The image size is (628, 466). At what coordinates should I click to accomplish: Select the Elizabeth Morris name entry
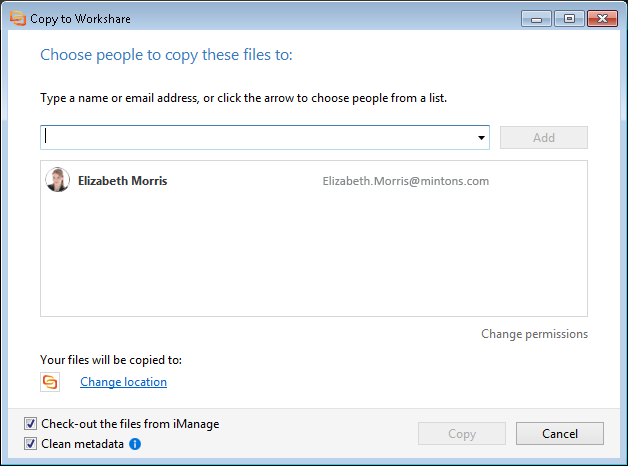click(x=123, y=181)
